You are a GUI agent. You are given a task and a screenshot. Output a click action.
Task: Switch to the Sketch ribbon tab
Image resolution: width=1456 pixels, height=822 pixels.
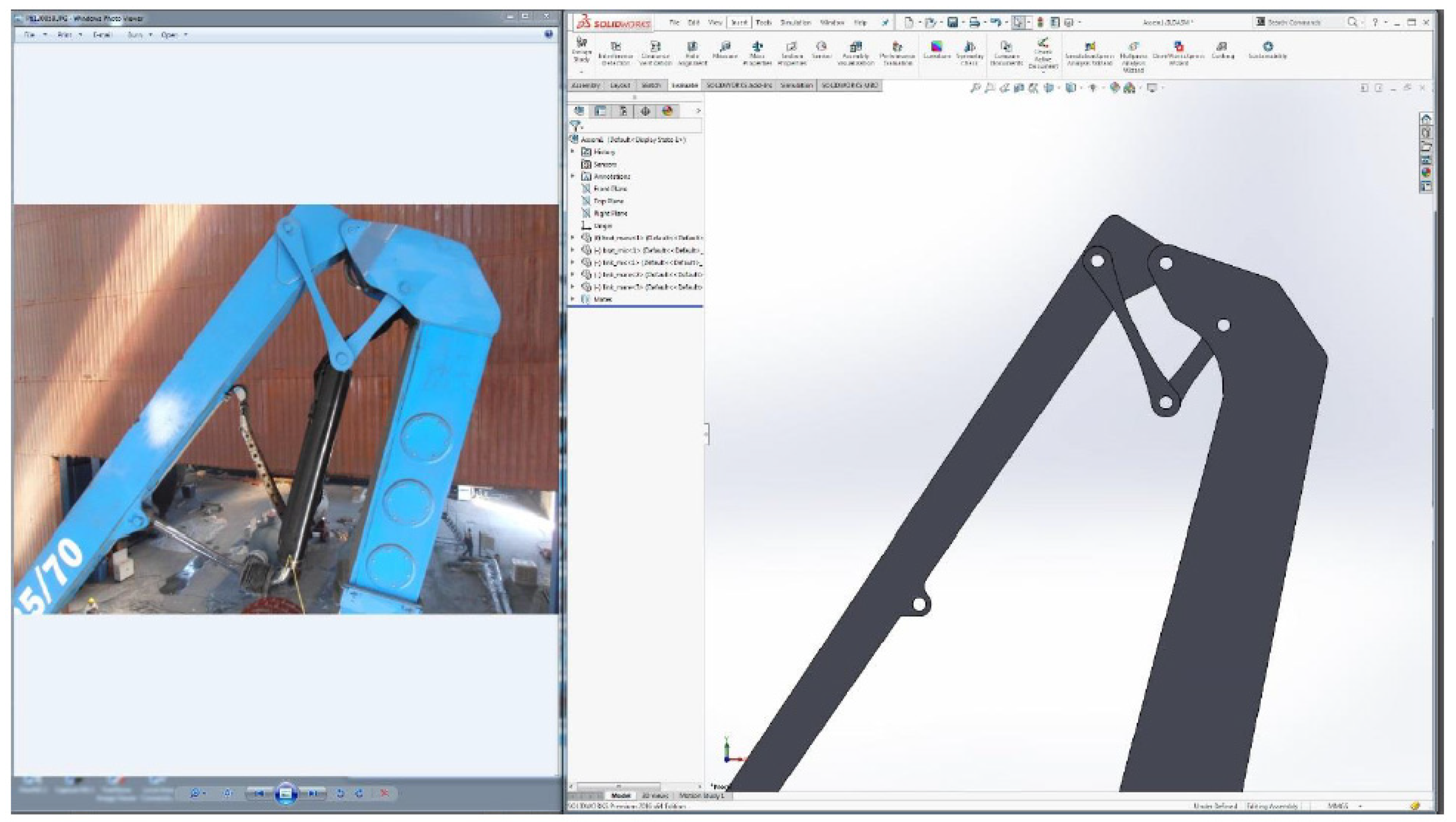[x=651, y=85]
